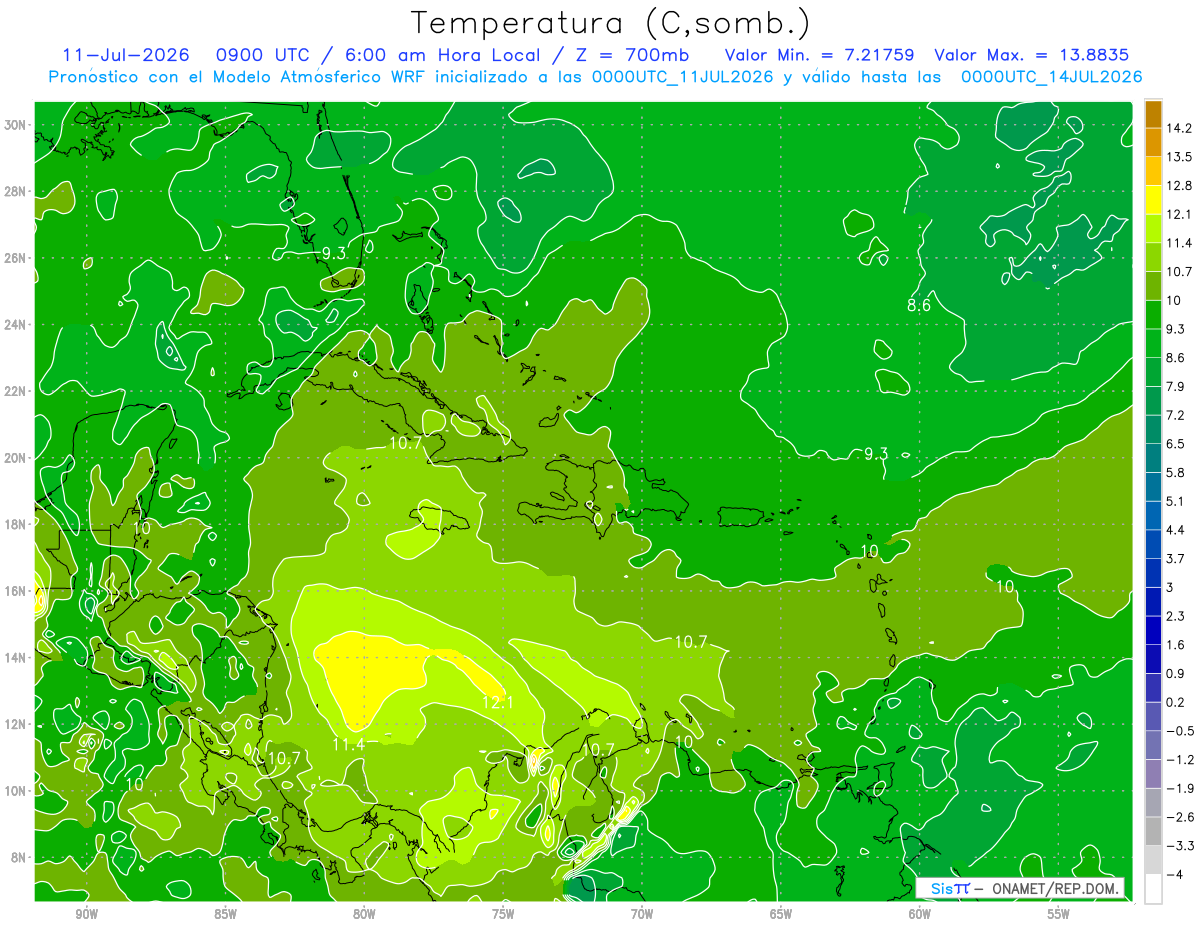Click the '8.6' contour label on the map
Image resolution: width=1200 pixels, height=927 pixels.
coord(919,306)
